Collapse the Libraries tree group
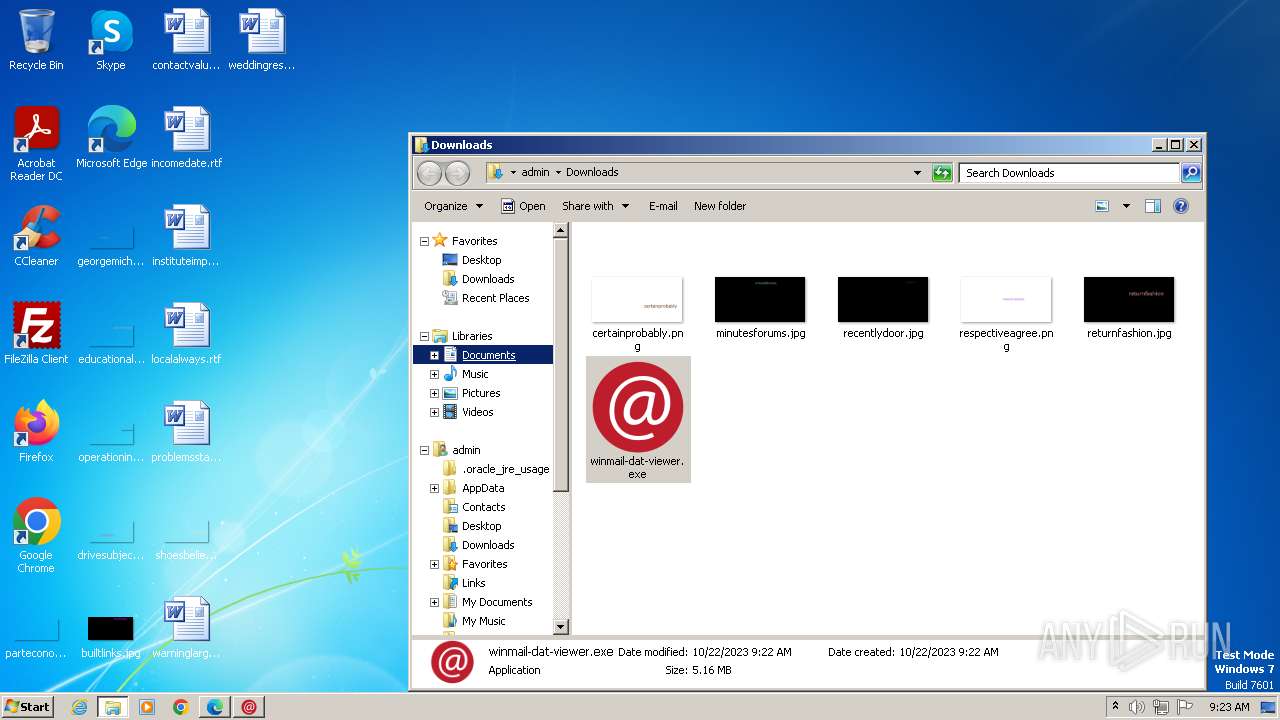 click(x=424, y=336)
